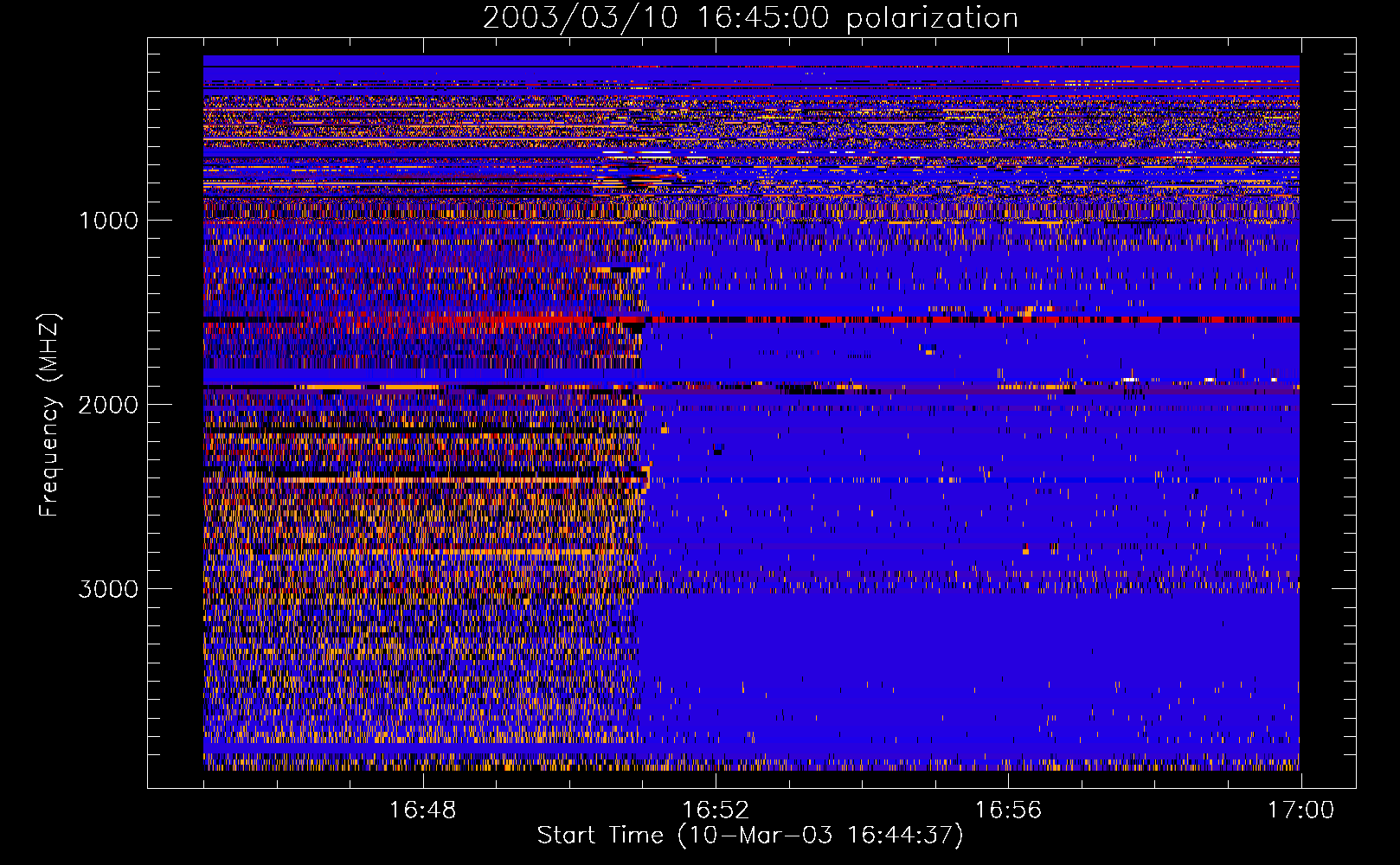
Task: Click the plot title '2003/03/10 16:45:00 polarization'
Action: click(750, 18)
